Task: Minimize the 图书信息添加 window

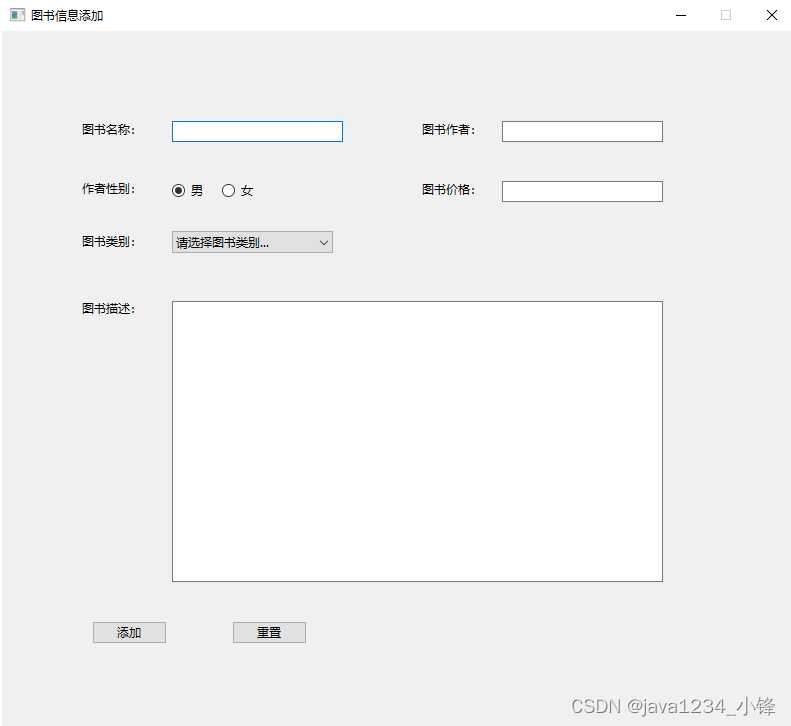Action: coord(681,15)
